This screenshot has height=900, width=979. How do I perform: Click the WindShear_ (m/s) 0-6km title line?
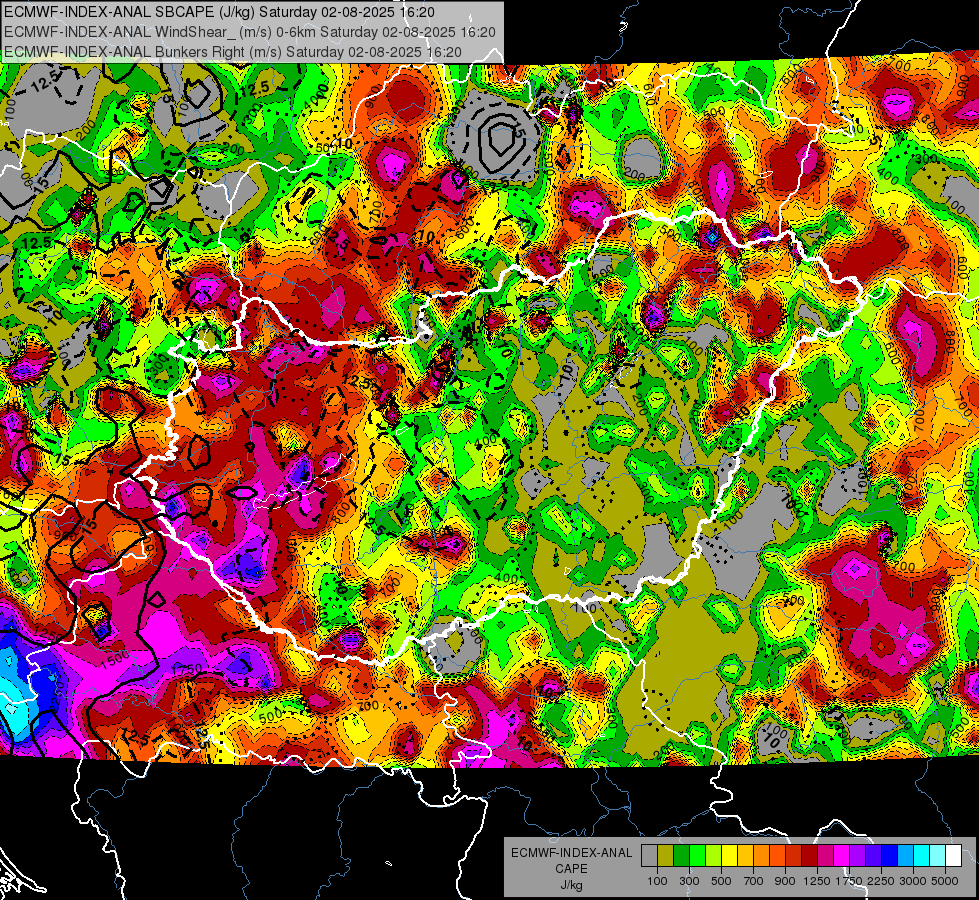(250, 32)
